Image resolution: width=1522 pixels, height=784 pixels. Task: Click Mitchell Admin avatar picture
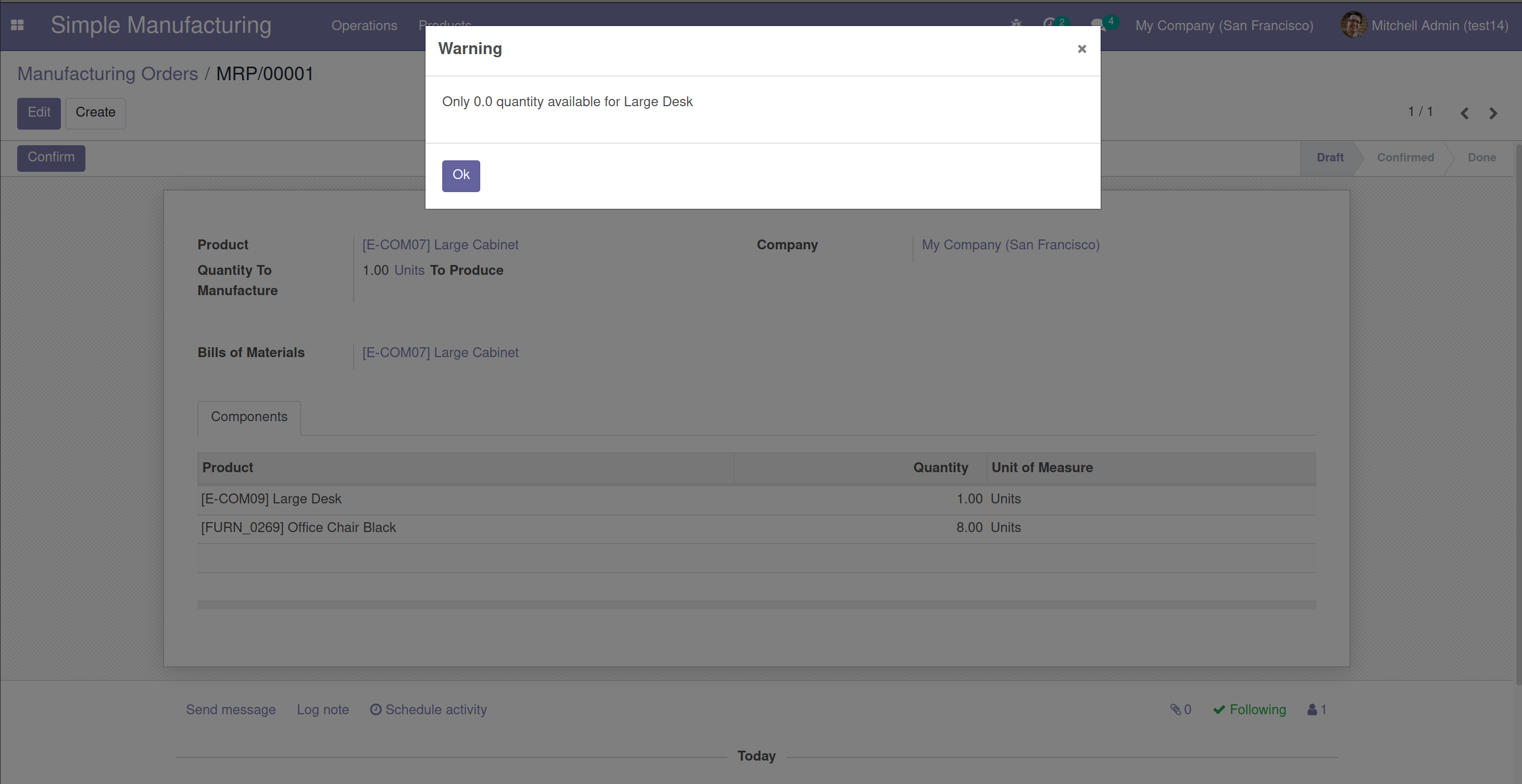[1353, 25]
